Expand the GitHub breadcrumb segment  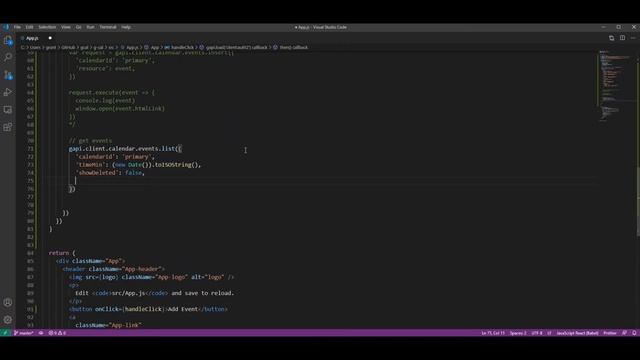point(68,47)
